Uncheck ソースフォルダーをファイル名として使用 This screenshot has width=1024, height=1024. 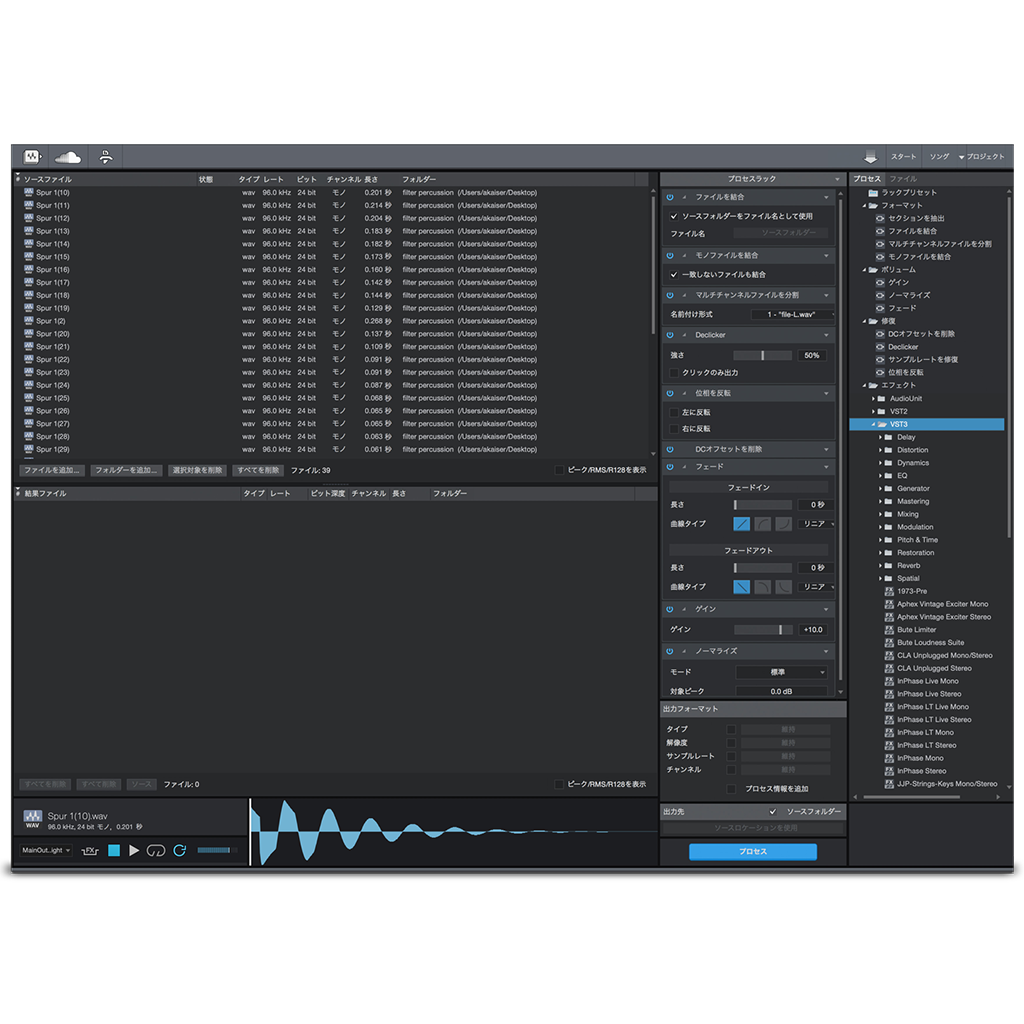(x=673, y=216)
